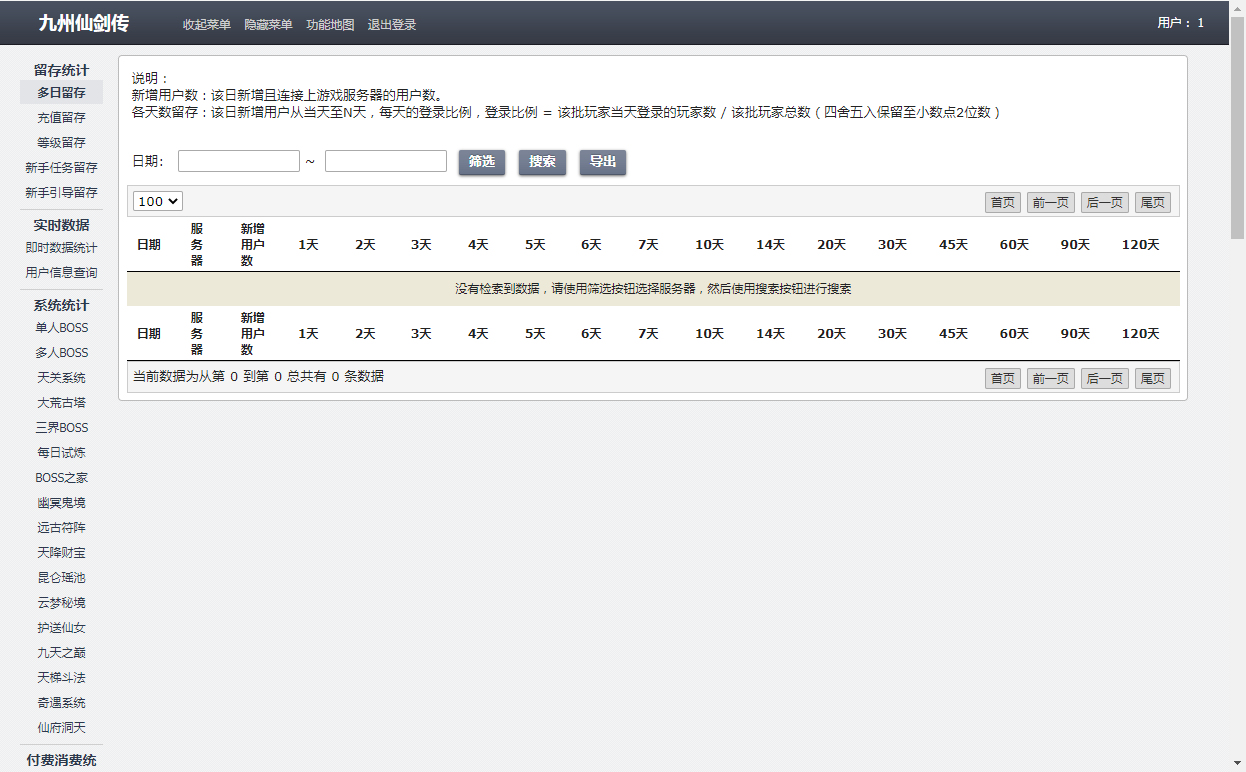
Task: Click bottom 前一页 pagination button
Action: 1051,378
